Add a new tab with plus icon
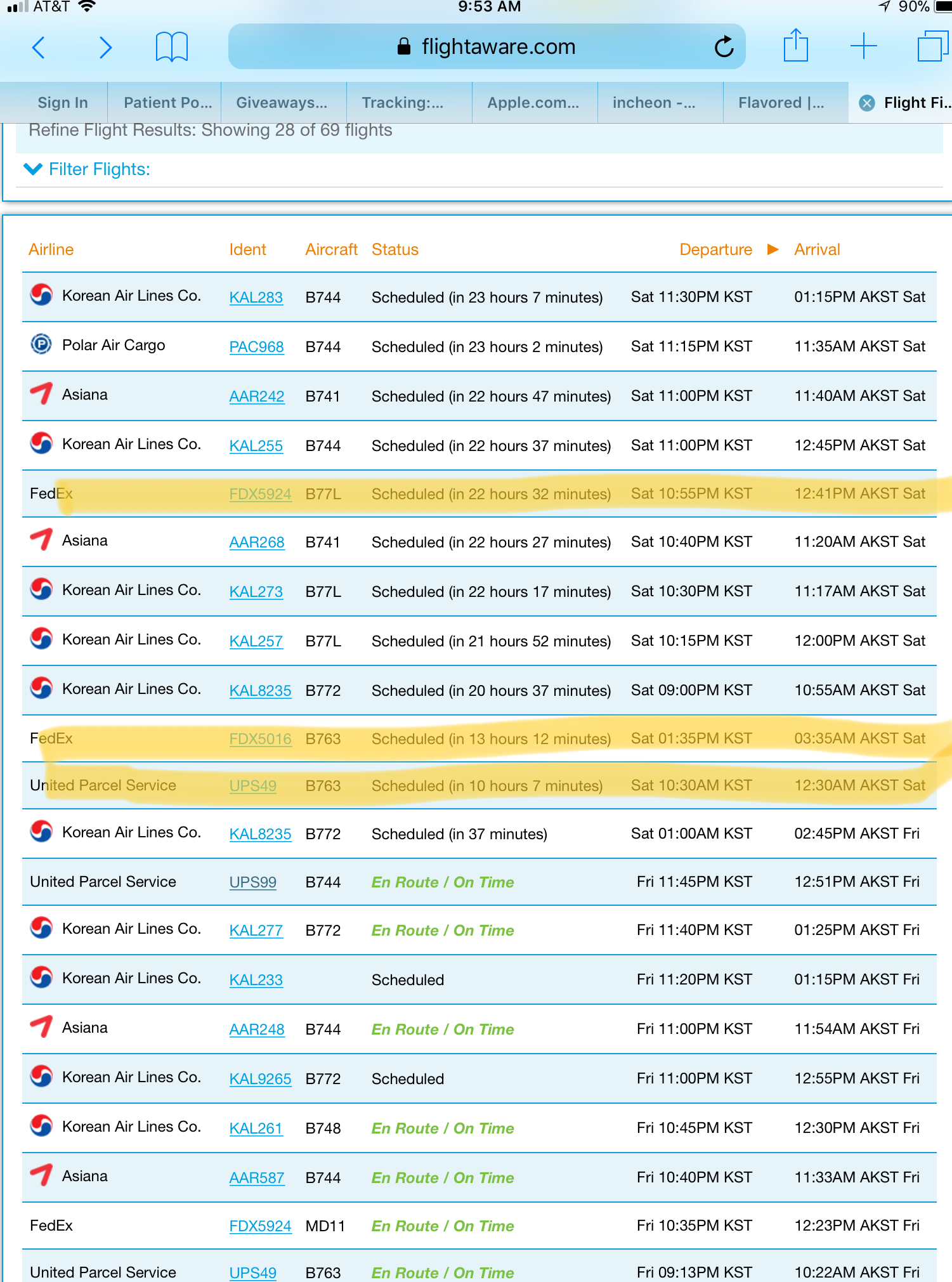This screenshot has width=952, height=1282. [863, 46]
